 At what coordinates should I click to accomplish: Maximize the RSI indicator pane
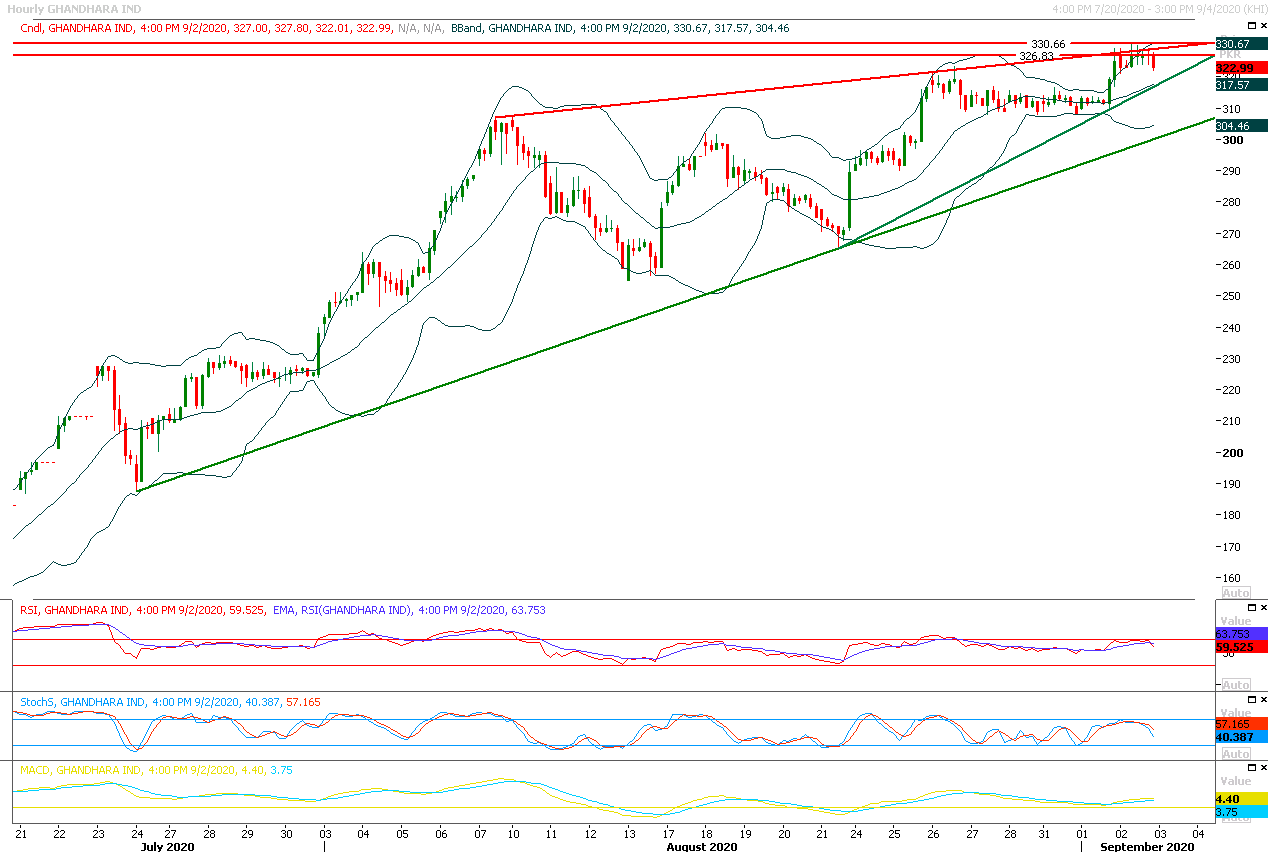1251,607
